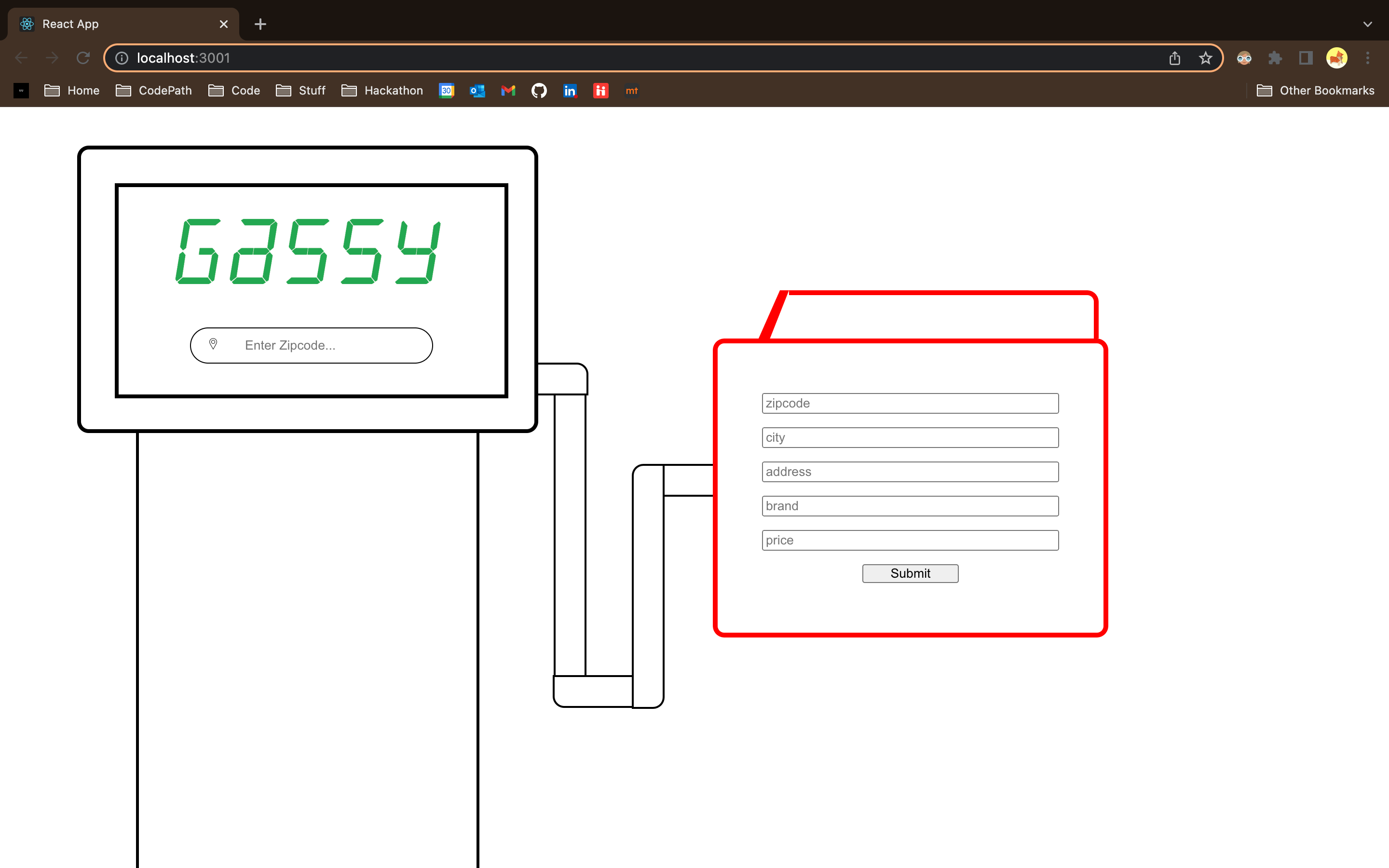Screen dimensions: 1389x868
Task: Toggle the browser side panel
Action: 1306,58
